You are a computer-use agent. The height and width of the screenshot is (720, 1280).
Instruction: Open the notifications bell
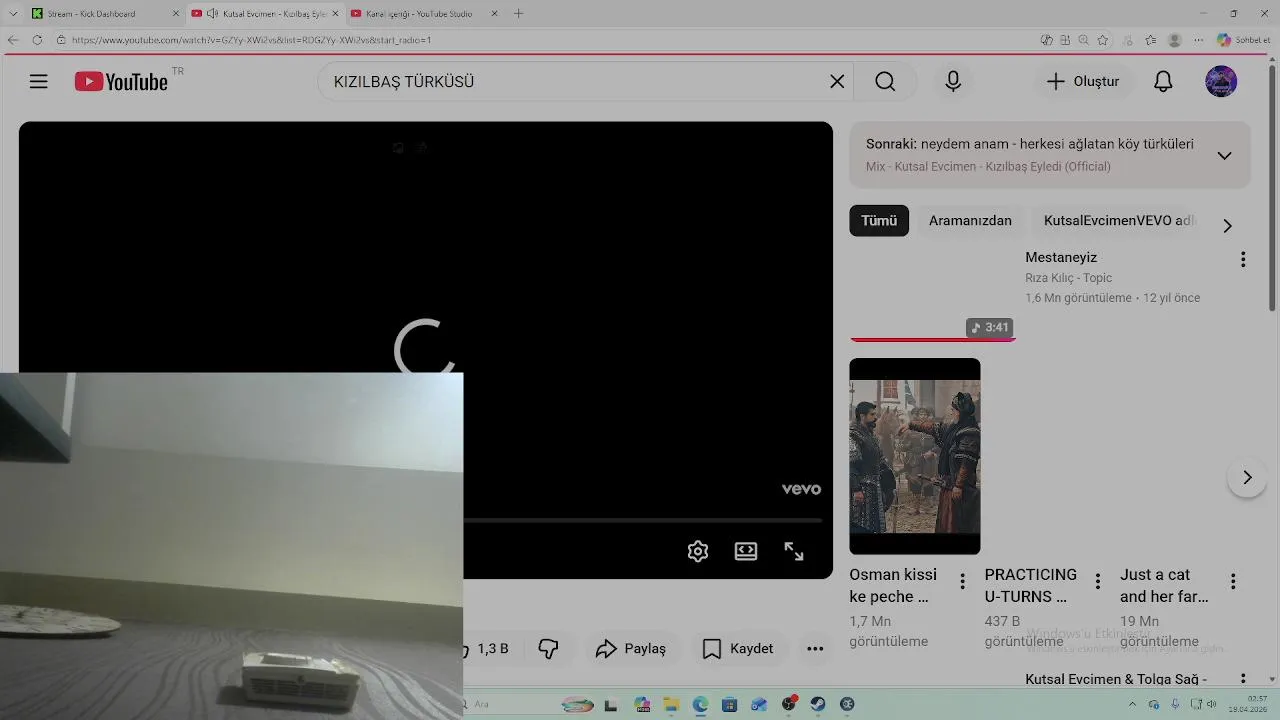point(1163,82)
